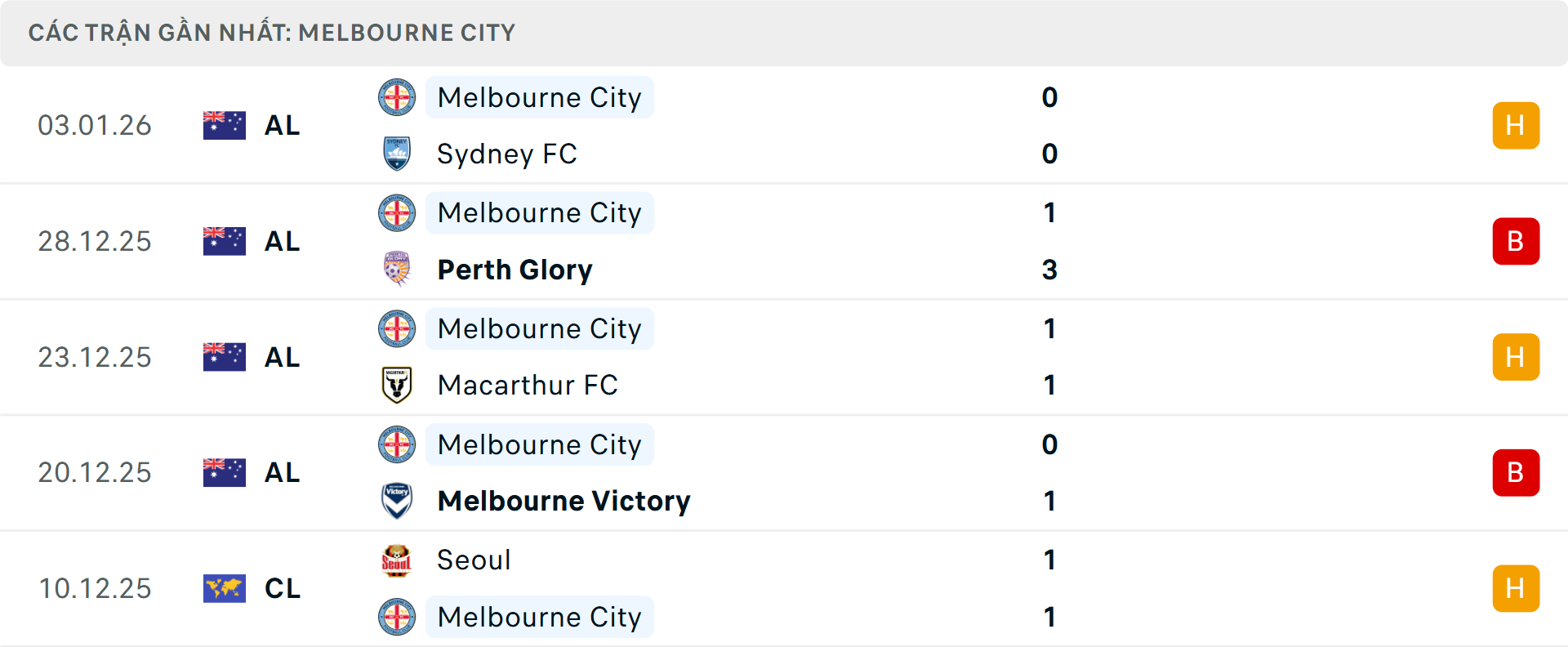Viewport: 1568px width, 647px height.
Task: Click the Melbourne City team name link
Action: pos(539,97)
